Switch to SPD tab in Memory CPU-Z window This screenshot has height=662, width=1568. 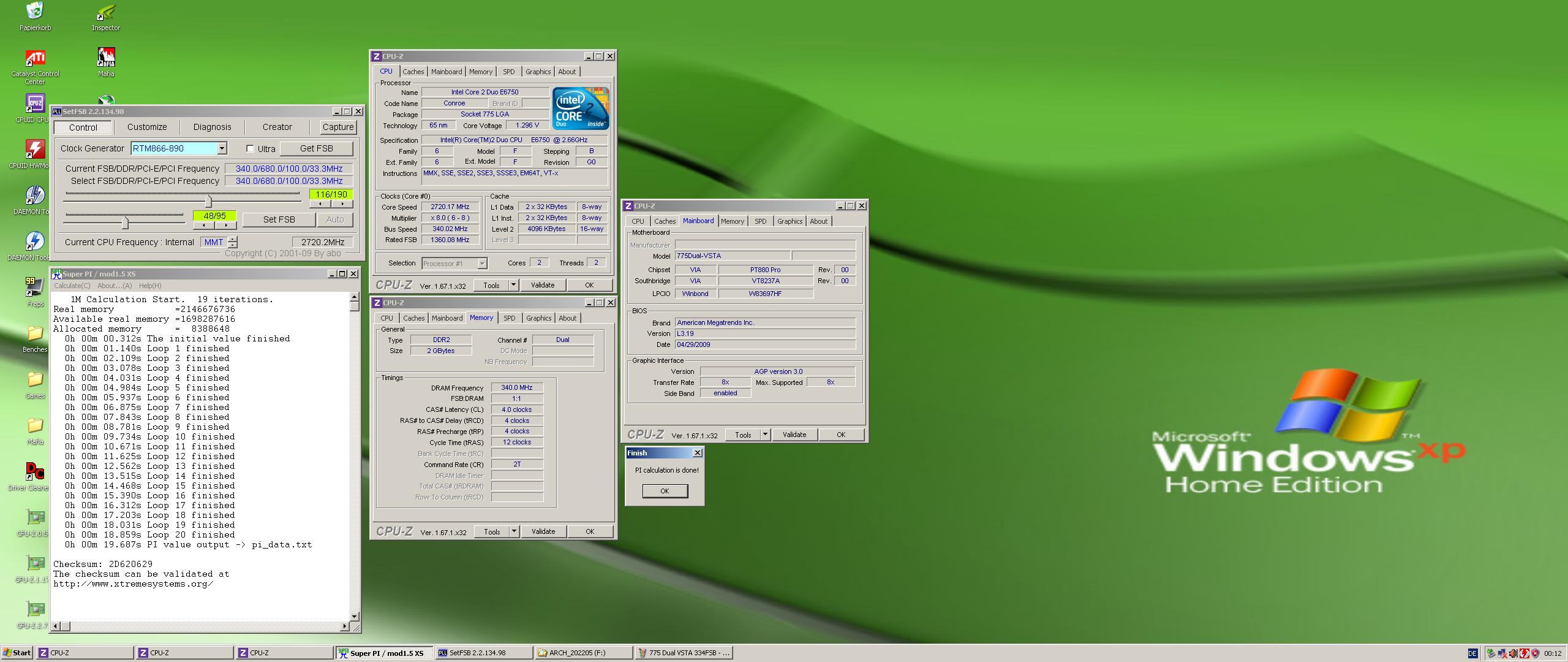click(x=509, y=318)
